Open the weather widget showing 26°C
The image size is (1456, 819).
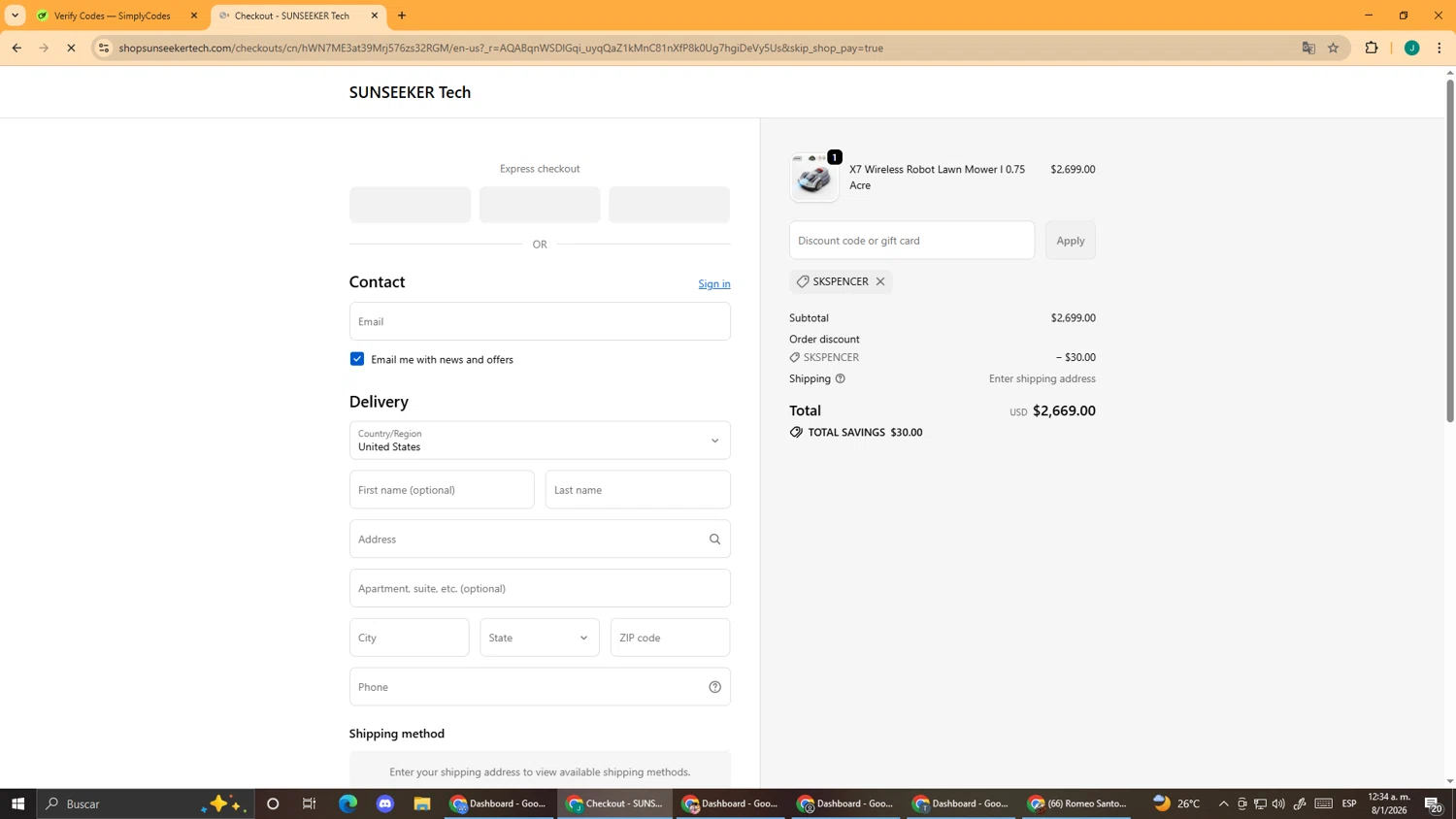[1176, 803]
